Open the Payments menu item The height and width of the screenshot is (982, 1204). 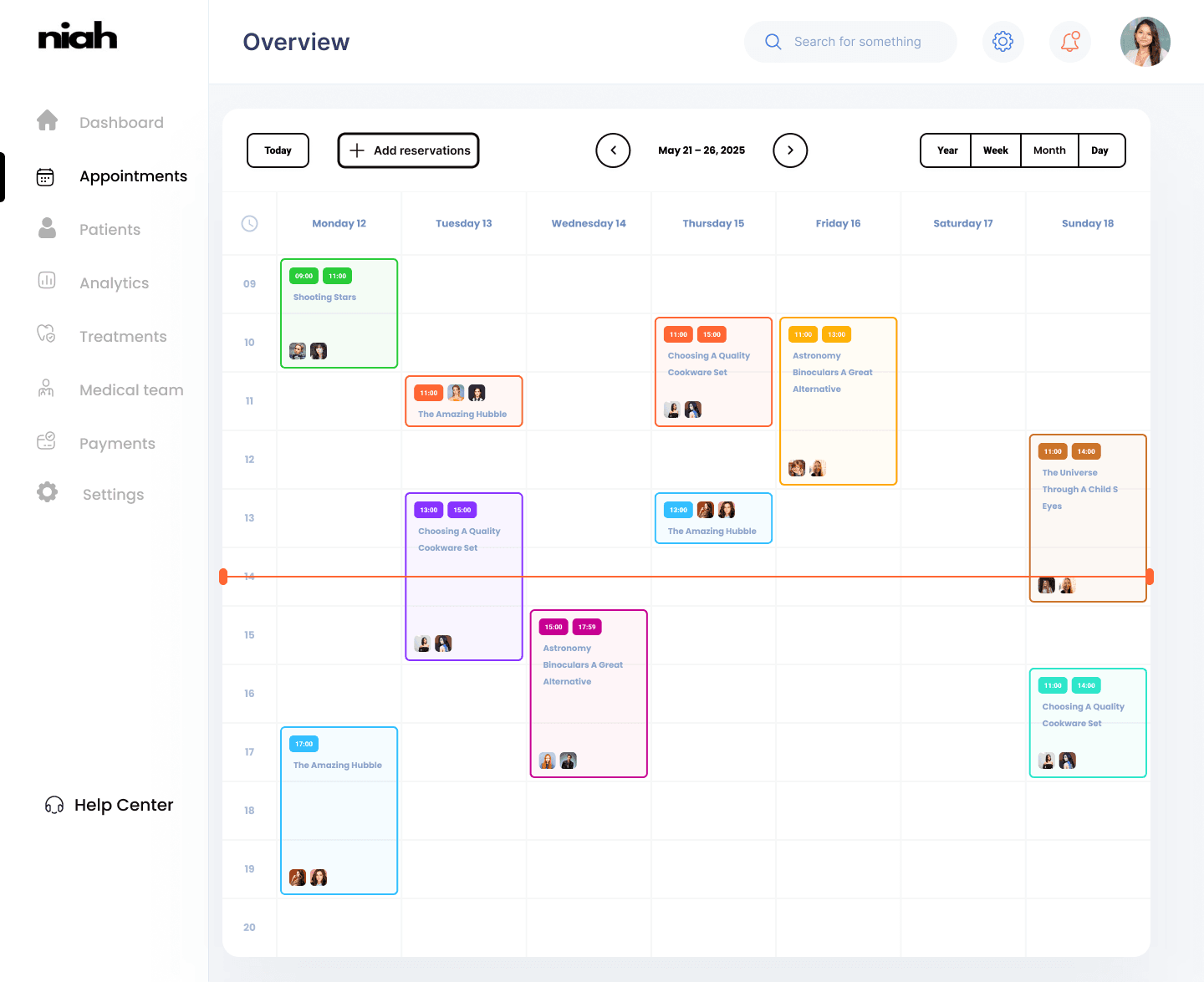[x=117, y=444]
